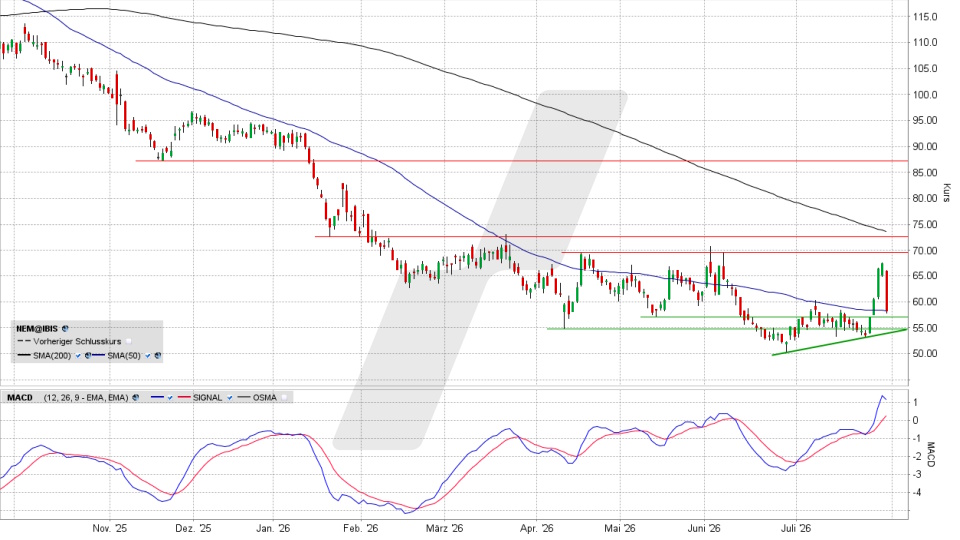Click the SMA(50) legend label
The width and height of the screenshot is (960, 540).
tap(124, 355)
